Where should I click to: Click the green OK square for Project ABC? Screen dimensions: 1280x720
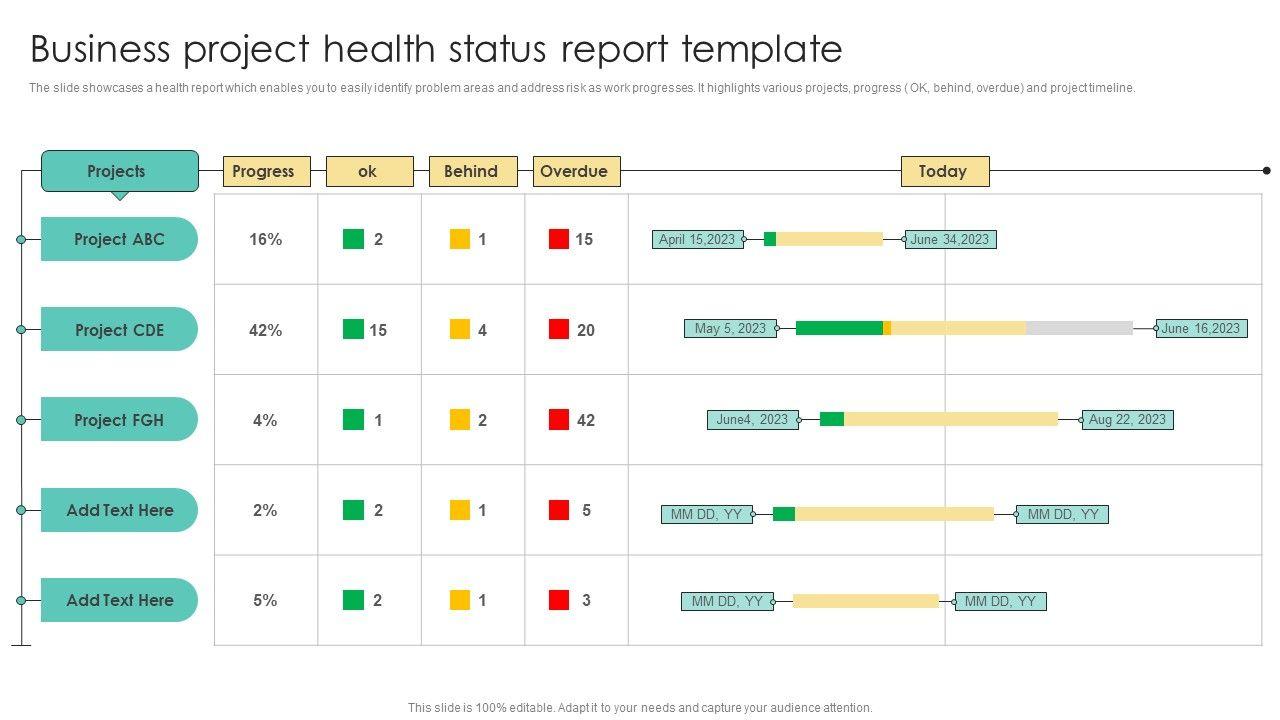point(353,239)
